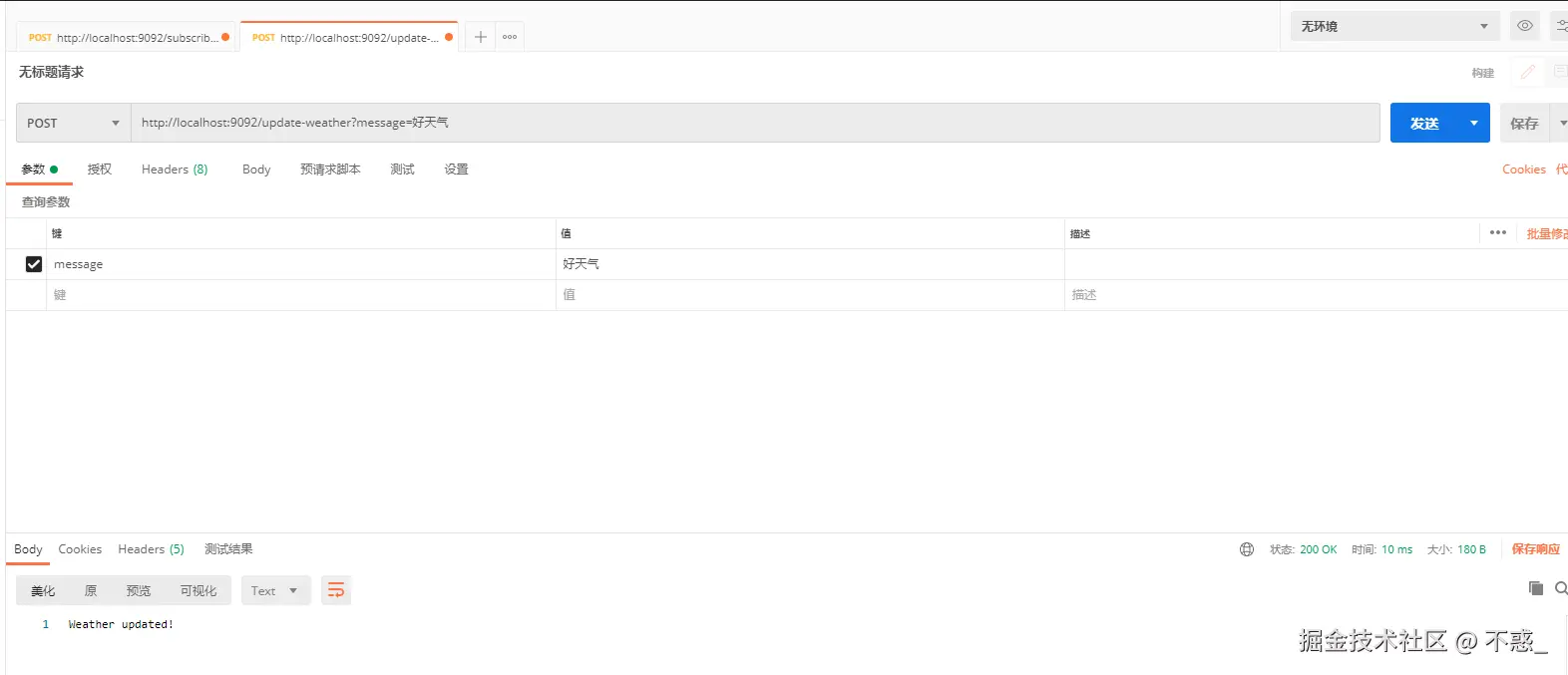Open the 授权 authorization tab
This screenshot has width=1568, height=675.
(x=100, y=169)
